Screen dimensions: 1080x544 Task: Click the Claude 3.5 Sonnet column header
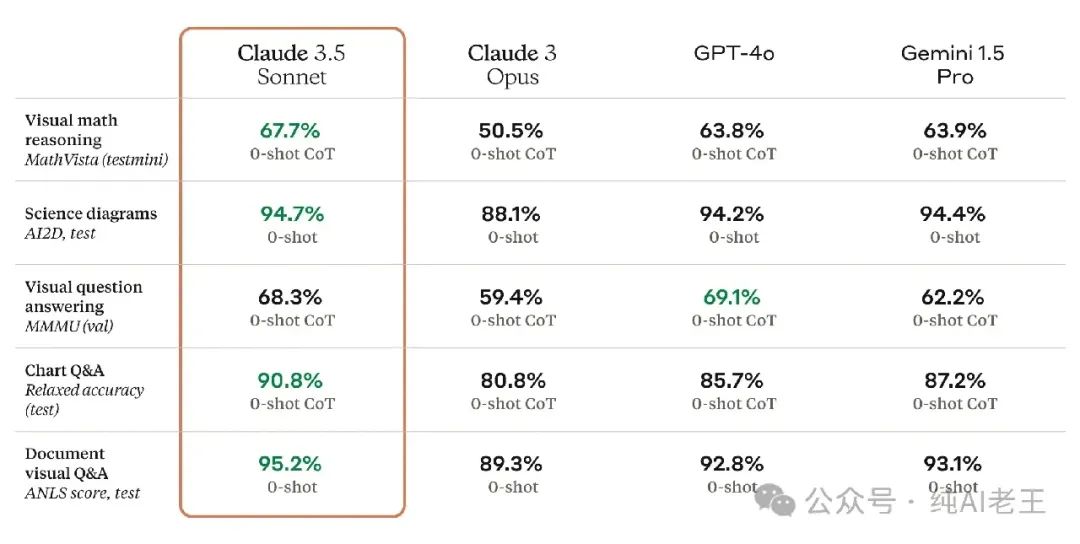point(292,65)
